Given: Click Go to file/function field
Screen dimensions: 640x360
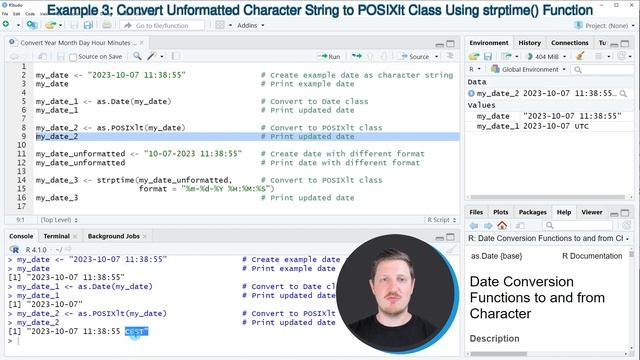Looking at the screenshot, I should tap(162, 25).
